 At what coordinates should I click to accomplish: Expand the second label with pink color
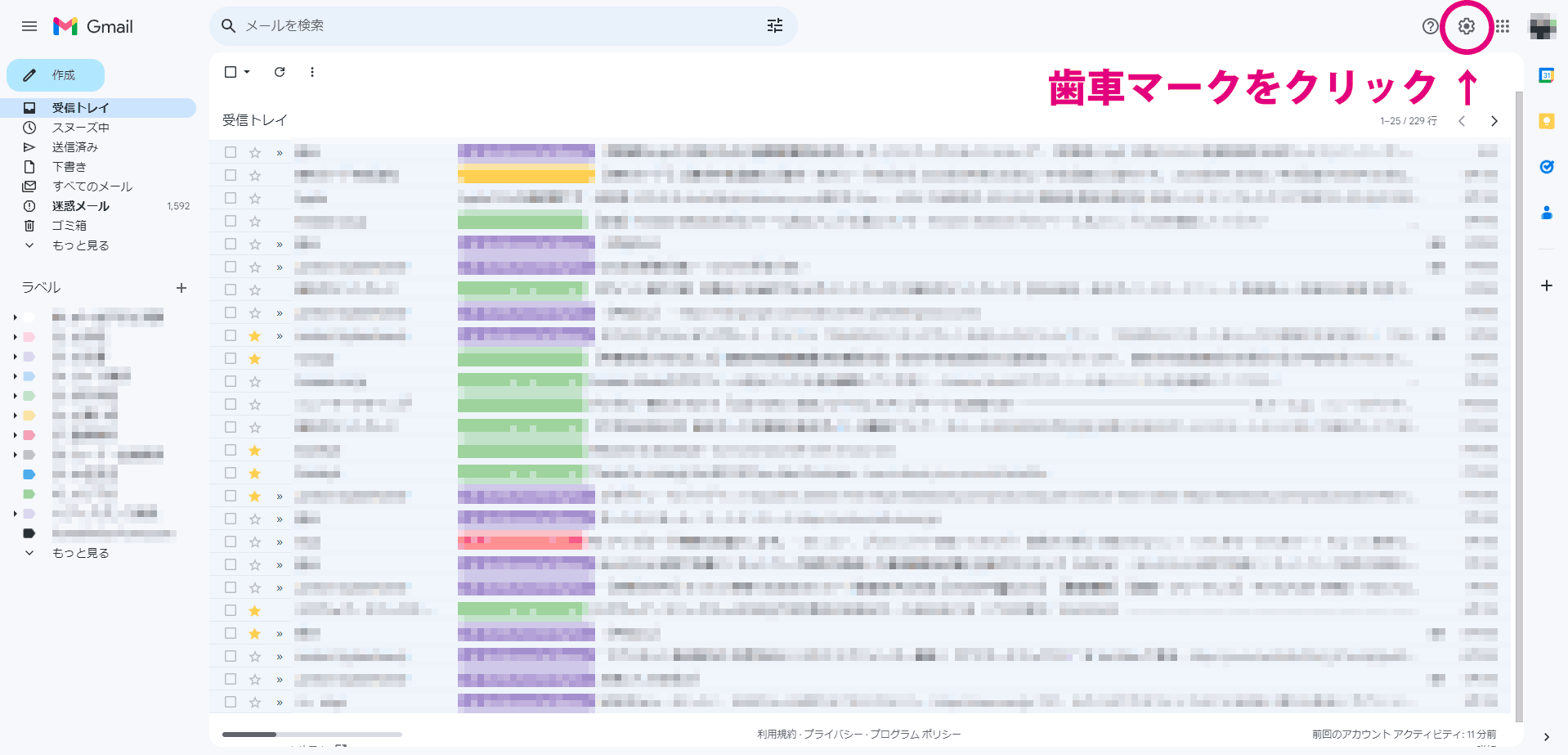click(x=15, y=337)
